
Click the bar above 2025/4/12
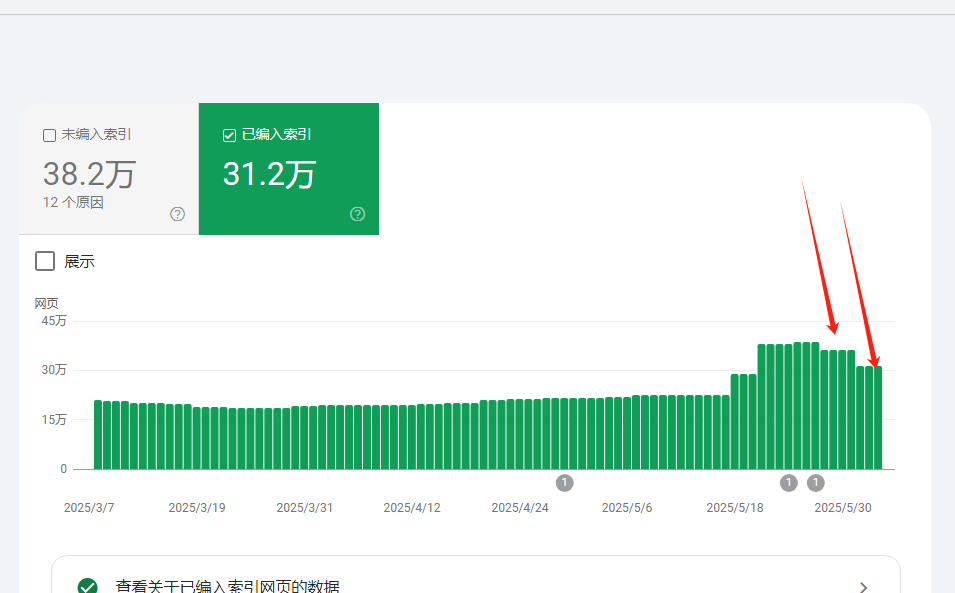[x=412, y=437]
